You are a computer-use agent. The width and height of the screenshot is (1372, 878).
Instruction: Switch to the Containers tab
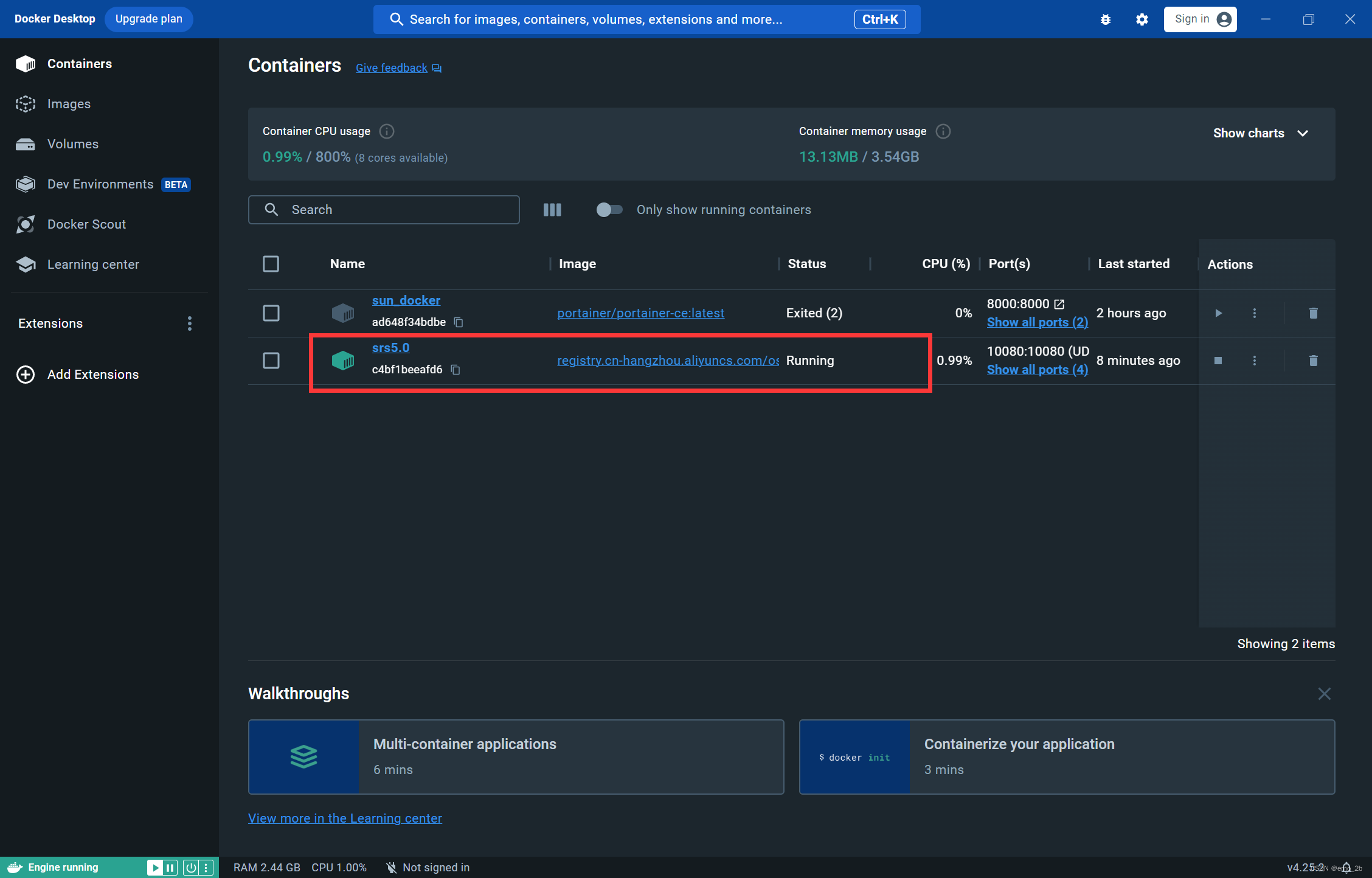tap(79, 63)
